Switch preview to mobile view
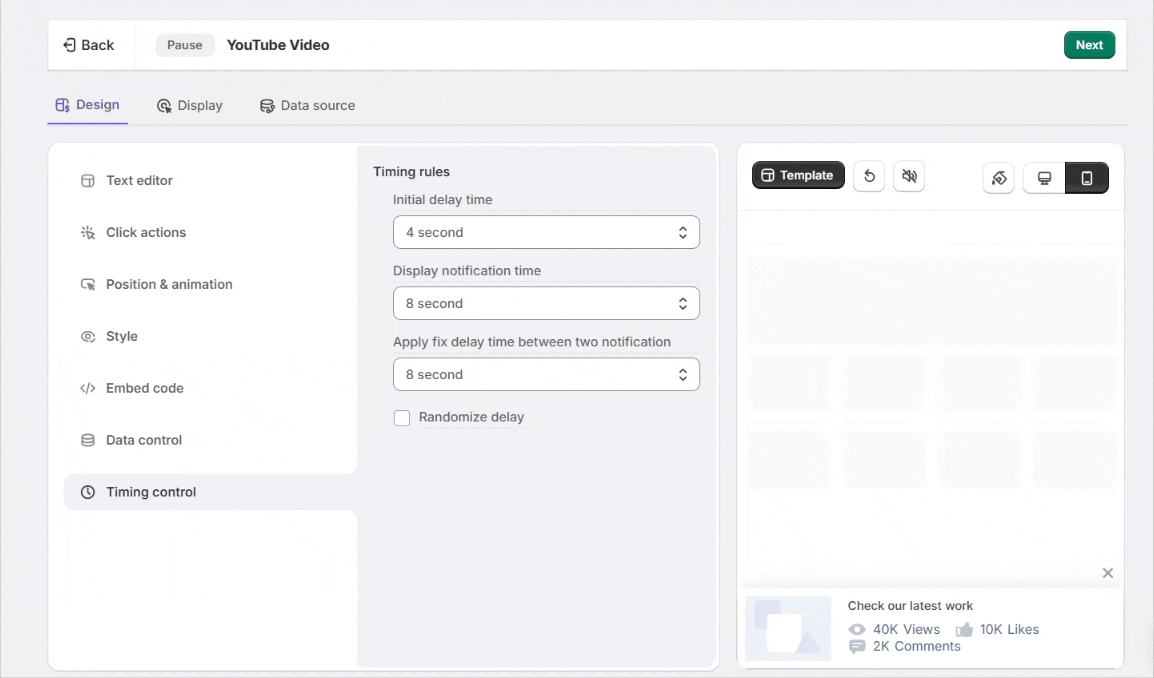Viewport: 1154px width, 678px height. (1087, 177)
